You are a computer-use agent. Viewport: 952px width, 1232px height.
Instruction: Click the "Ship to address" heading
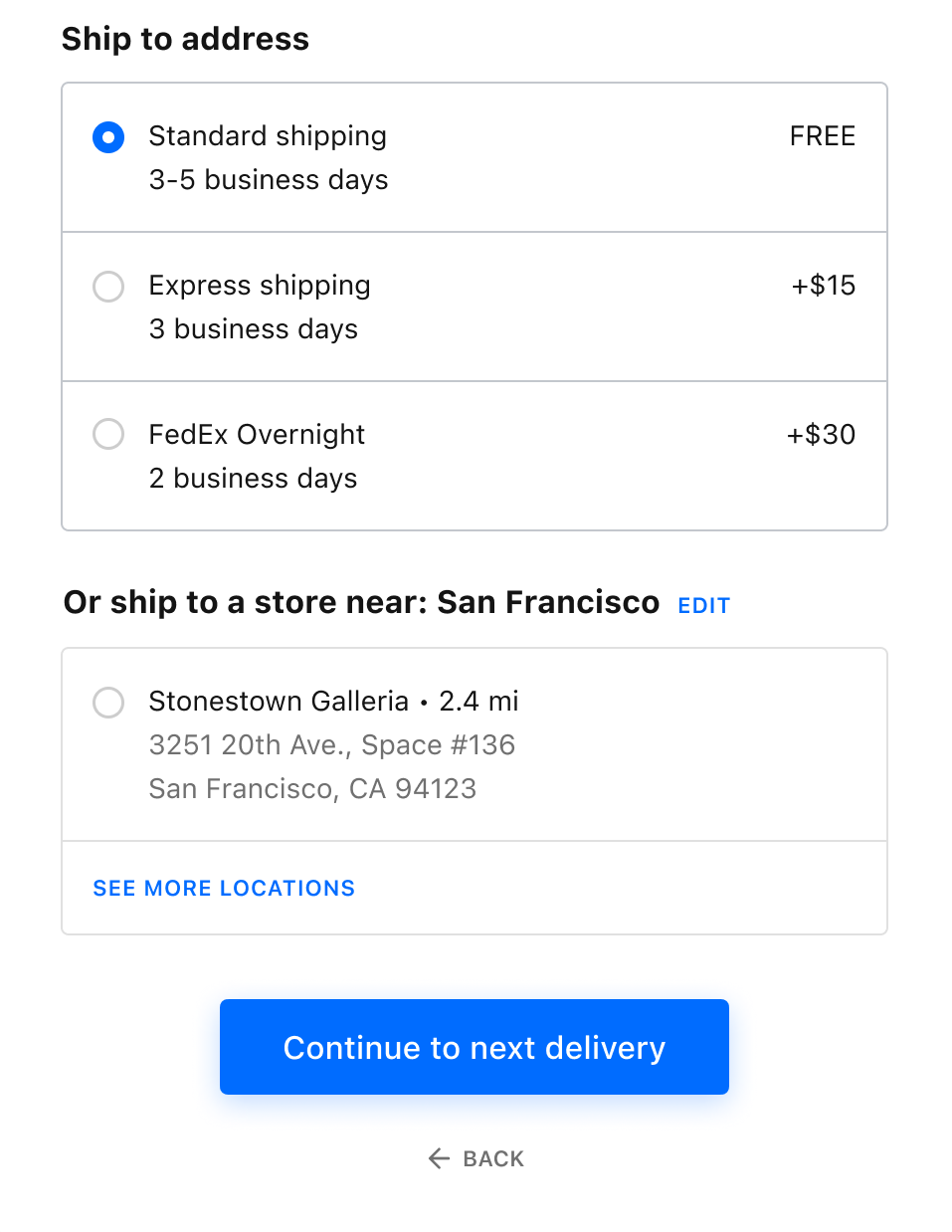[x=185, y=39]
